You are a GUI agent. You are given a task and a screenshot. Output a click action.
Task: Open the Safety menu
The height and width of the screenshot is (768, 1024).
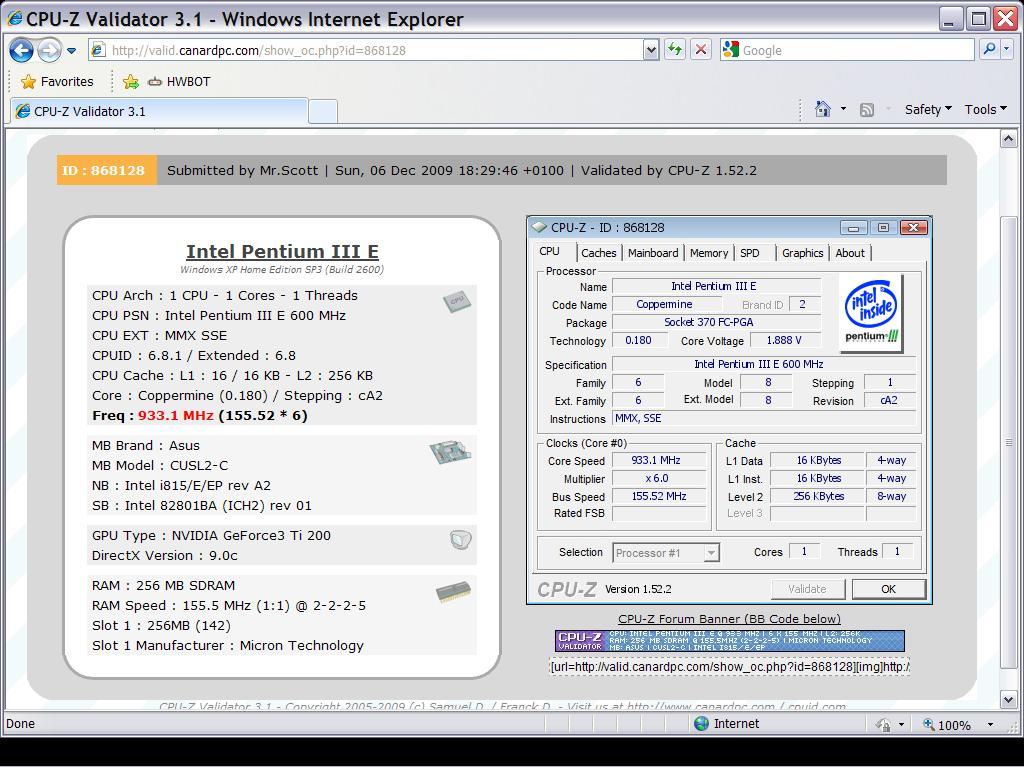pyautogui.click(x=928, y=110)
